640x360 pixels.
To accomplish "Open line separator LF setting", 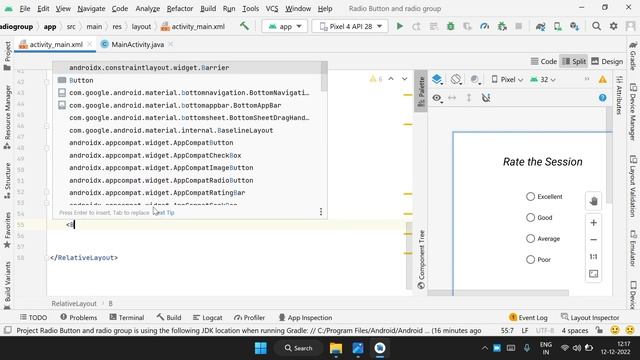I will click(x=525, y=331).
